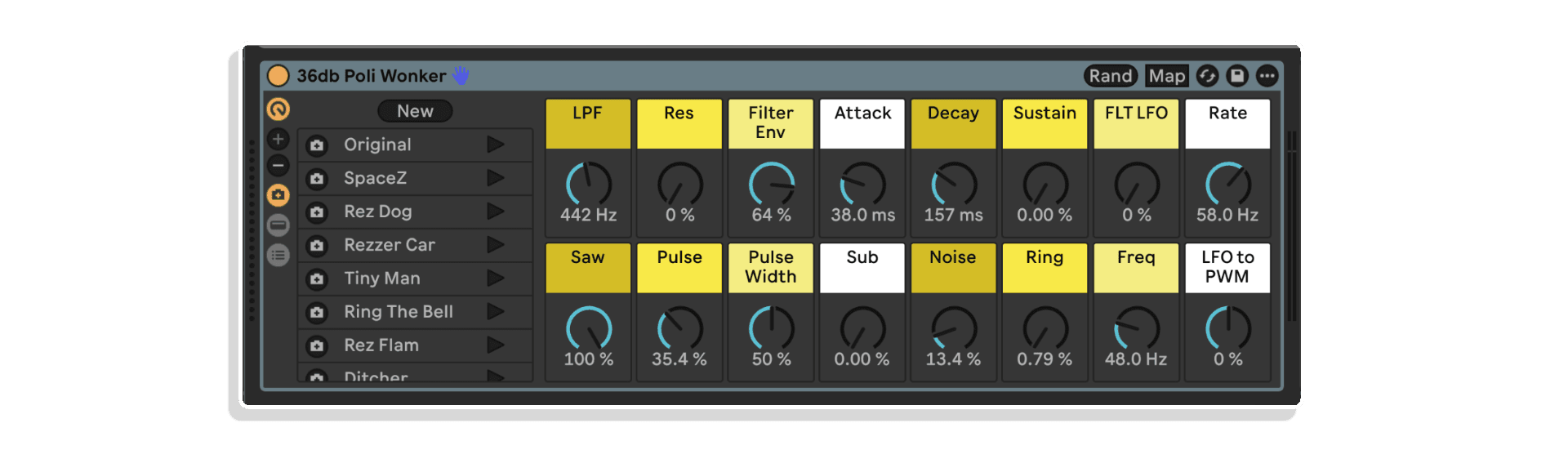
Task: Select the Ring The Bell variation name
Action: tap(399, 312)
